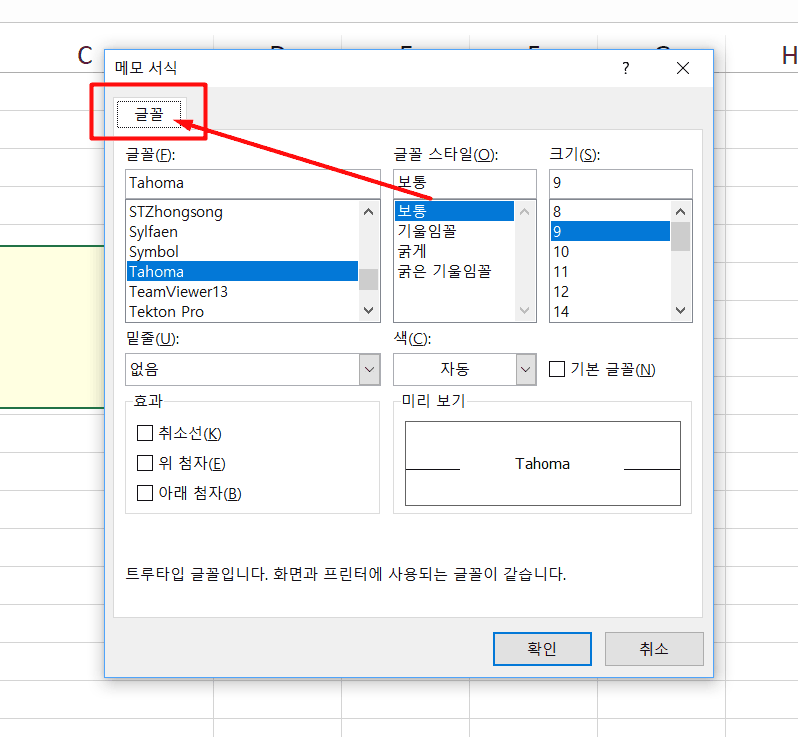
Task: Select column H header in the spreadsheet
Action: 789,55
